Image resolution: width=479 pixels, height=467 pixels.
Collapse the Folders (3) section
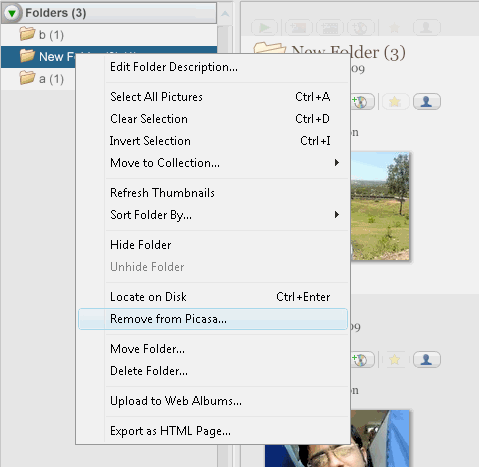(x=12, y=13)
